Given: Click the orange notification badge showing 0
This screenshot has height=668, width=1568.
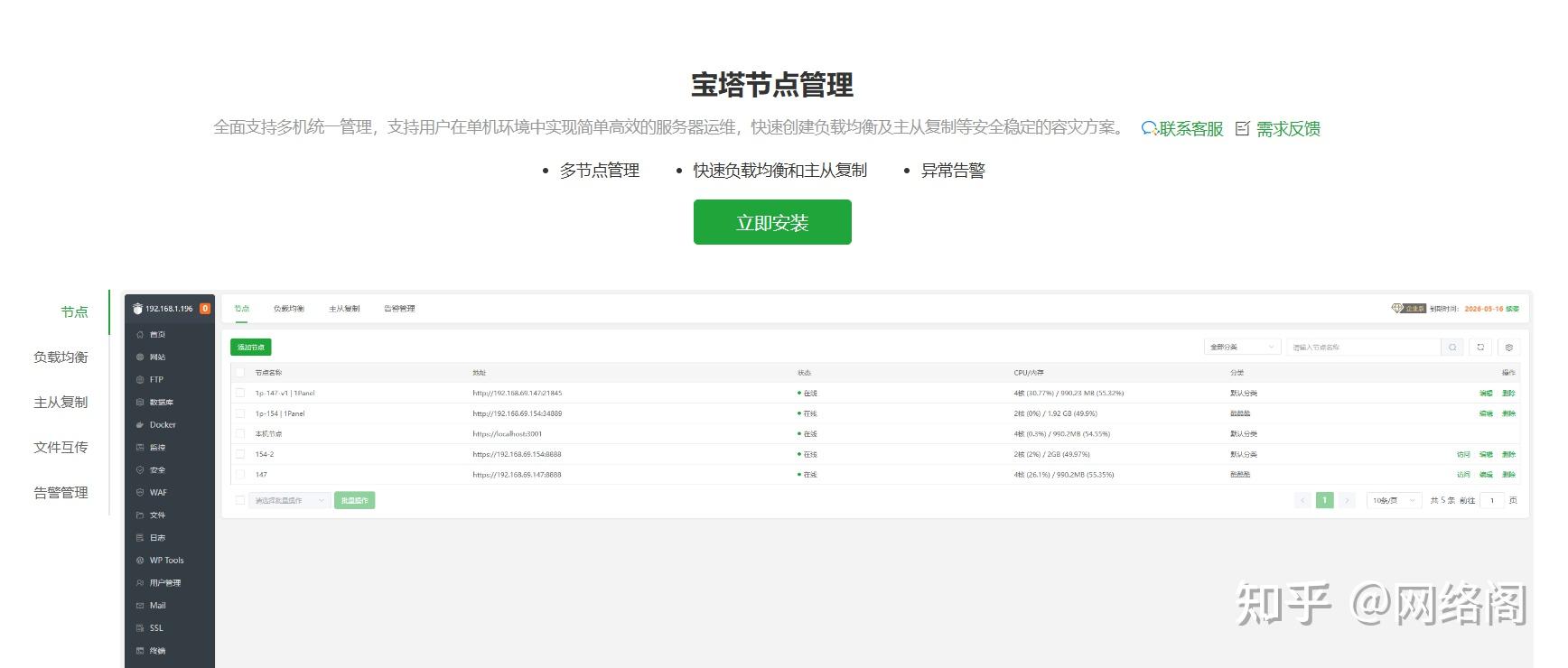Looking at the screenshot, I should point(205,309).
